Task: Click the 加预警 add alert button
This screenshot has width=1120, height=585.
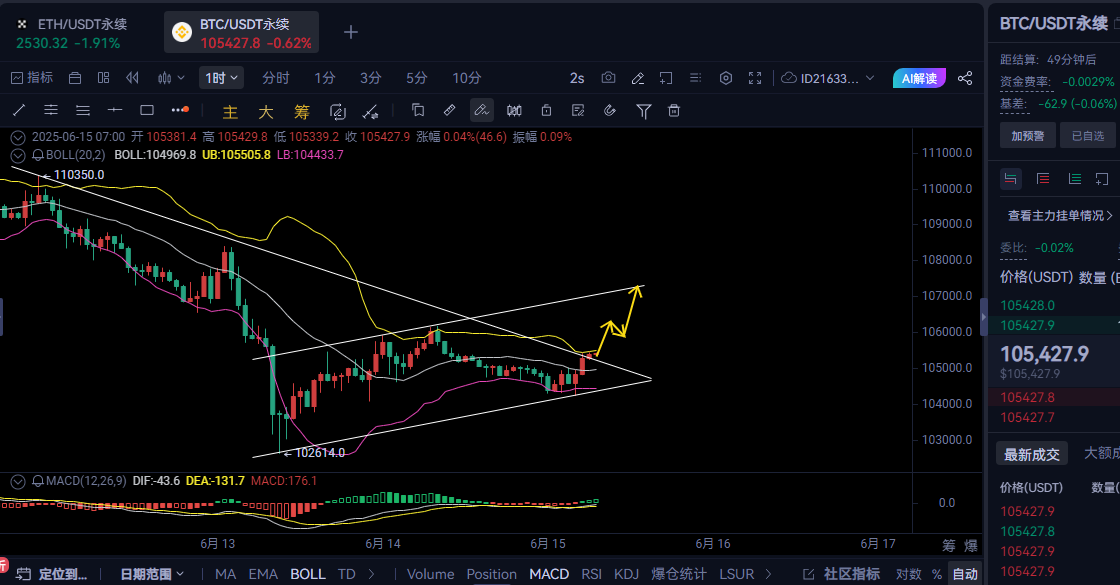Action: [x=1028, y=136]
